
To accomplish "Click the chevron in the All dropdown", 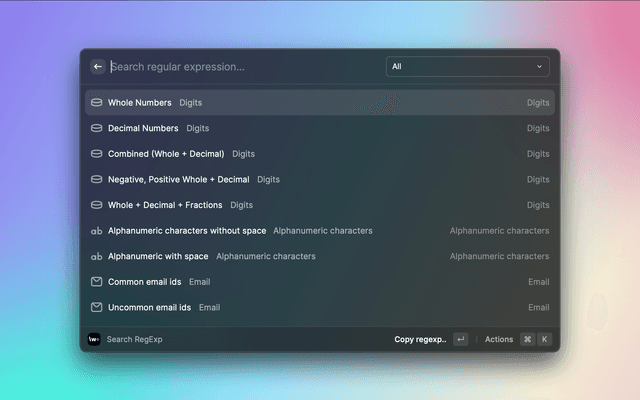I will [540, 67].
